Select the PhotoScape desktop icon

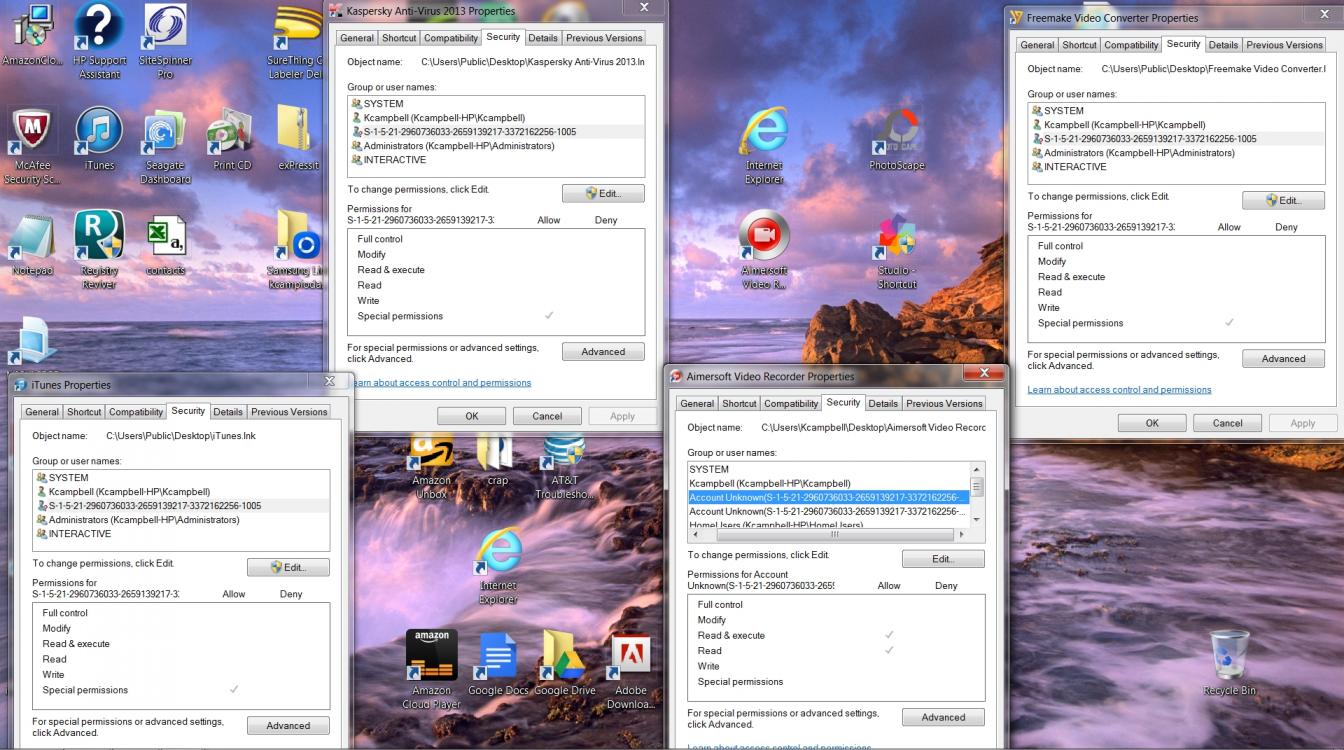(897, 139)
